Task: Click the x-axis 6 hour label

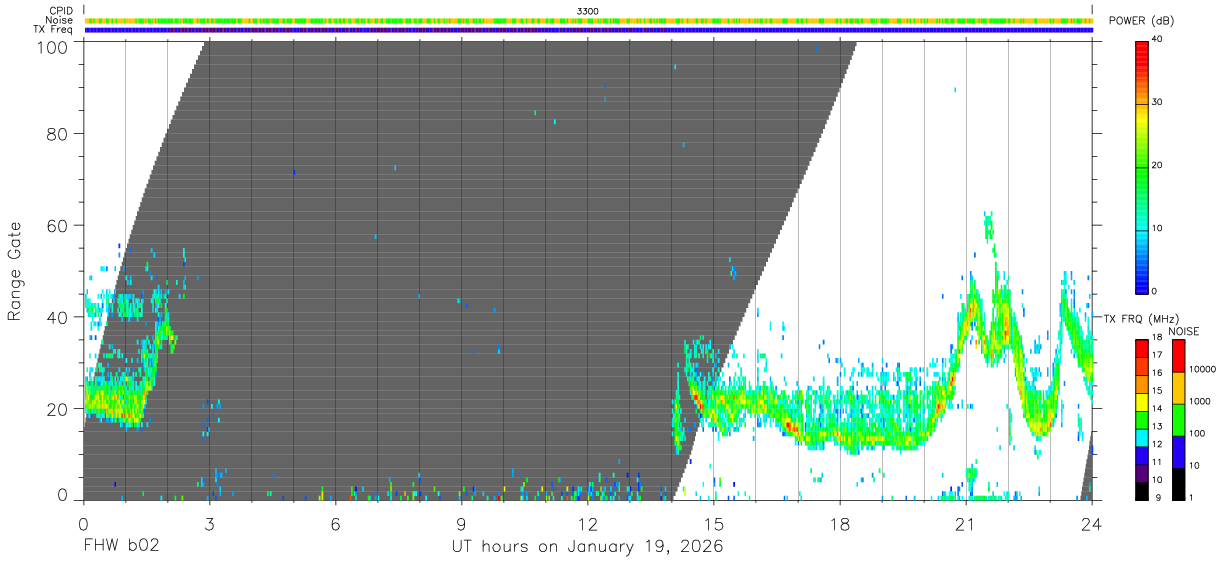Action: coord(335,524)
